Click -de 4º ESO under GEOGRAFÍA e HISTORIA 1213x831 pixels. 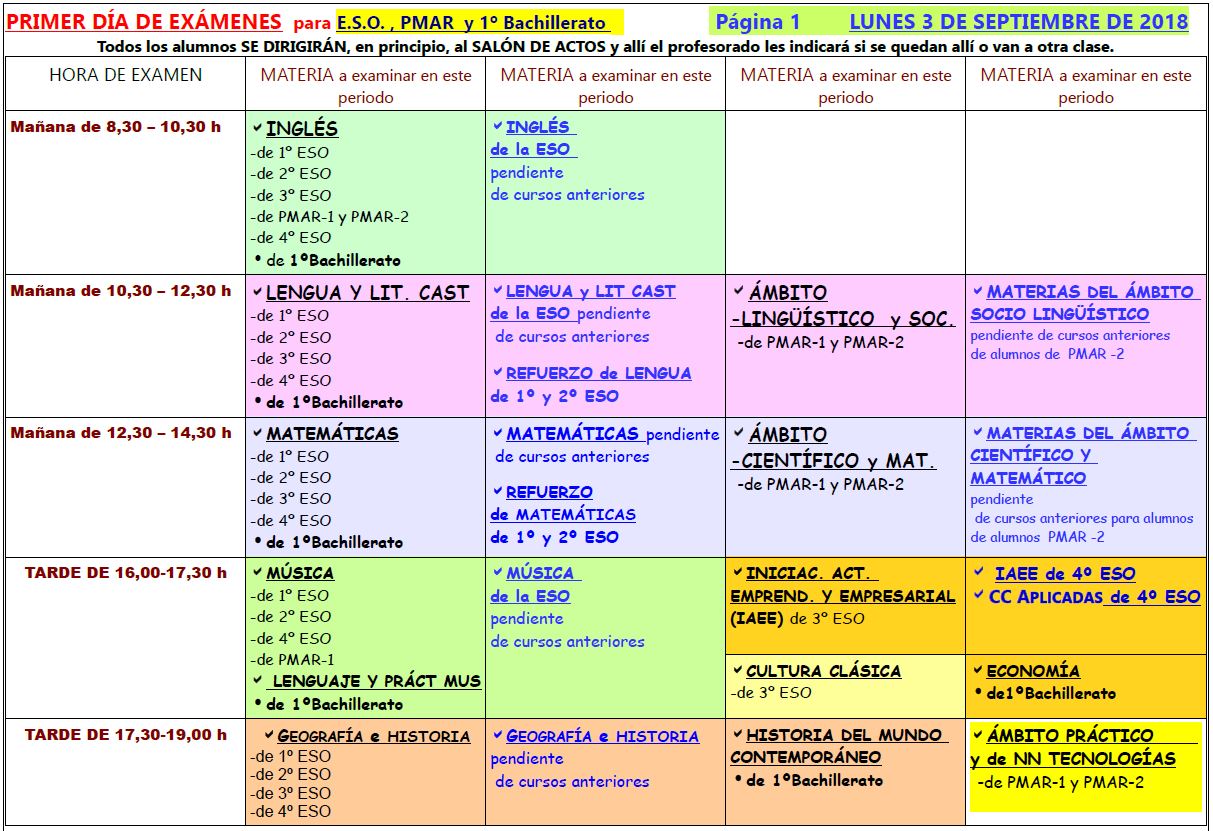tap(290, 811)
